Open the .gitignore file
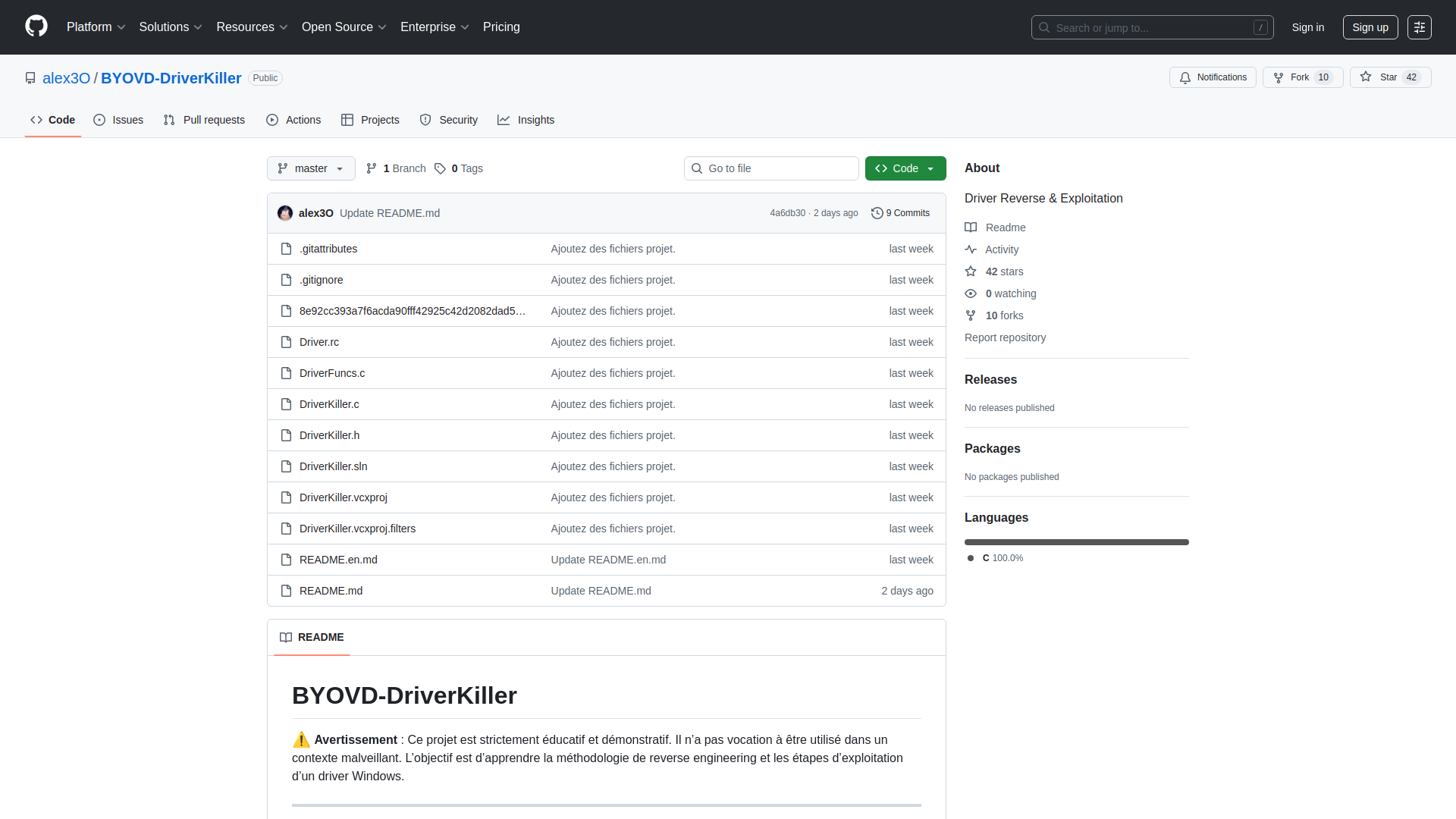Screen dimensions: 1456x819 click(322, 280)
